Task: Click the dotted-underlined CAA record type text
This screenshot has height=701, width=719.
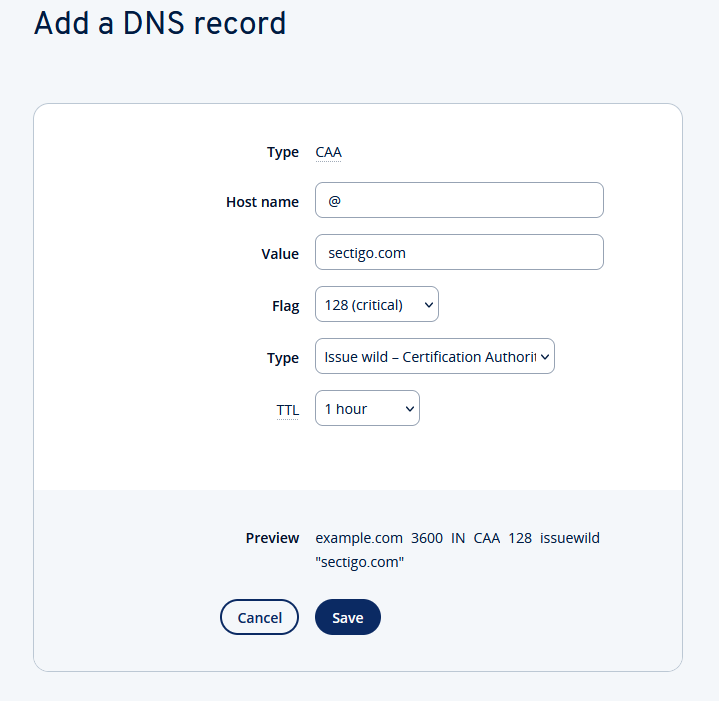Action: point(329,153)
